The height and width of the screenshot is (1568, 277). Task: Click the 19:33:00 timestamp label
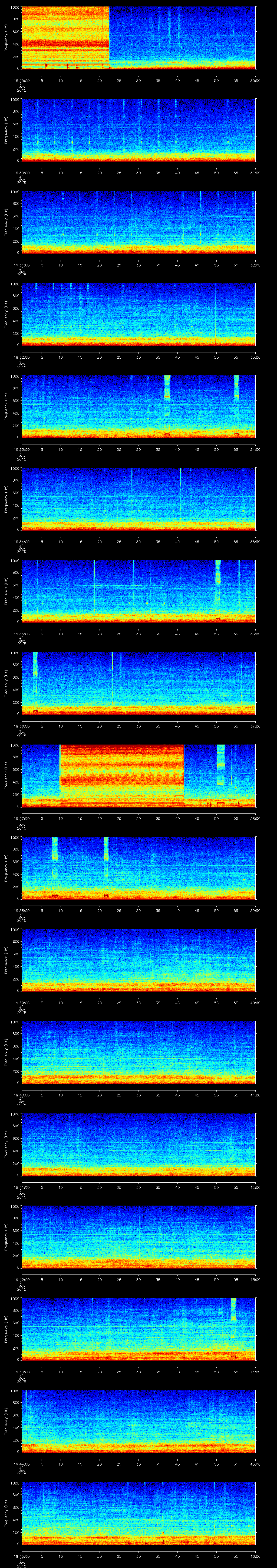coord(21,449)
